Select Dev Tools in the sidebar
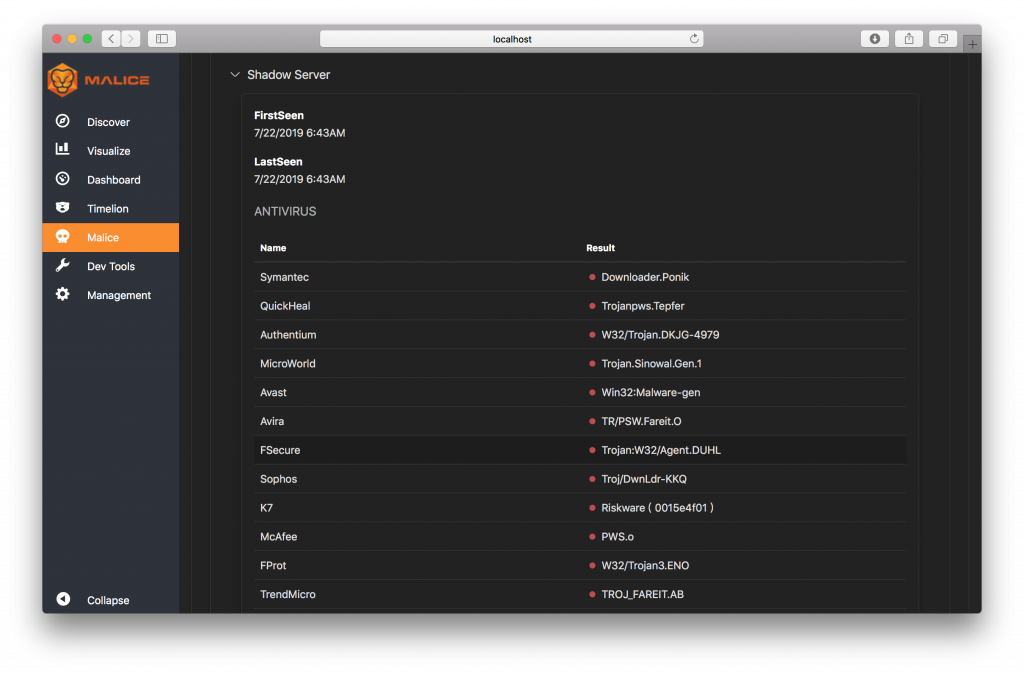Viewport: 1024px width, 674px height. (111, 266)
